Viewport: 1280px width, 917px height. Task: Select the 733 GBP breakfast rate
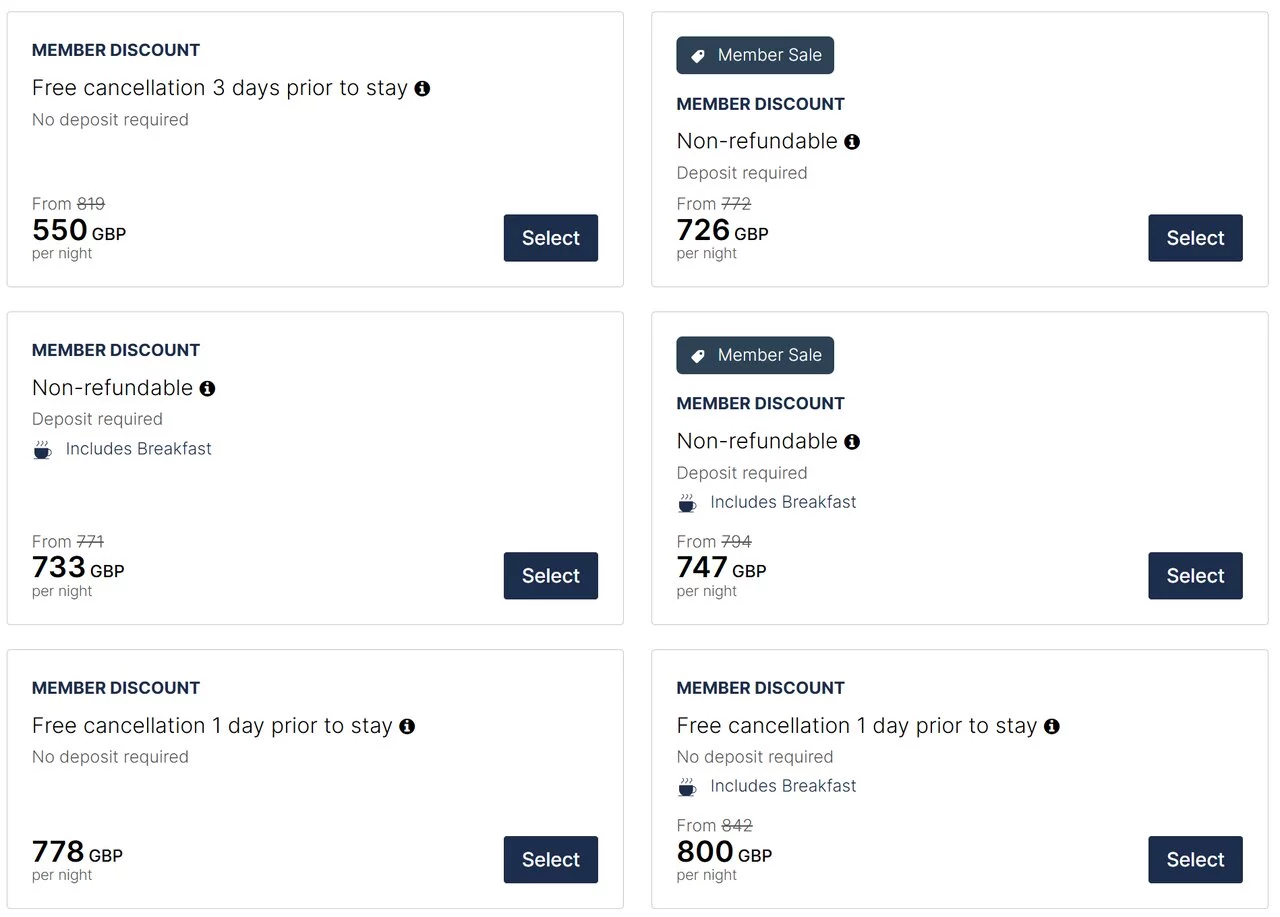[x=551, y=576]
